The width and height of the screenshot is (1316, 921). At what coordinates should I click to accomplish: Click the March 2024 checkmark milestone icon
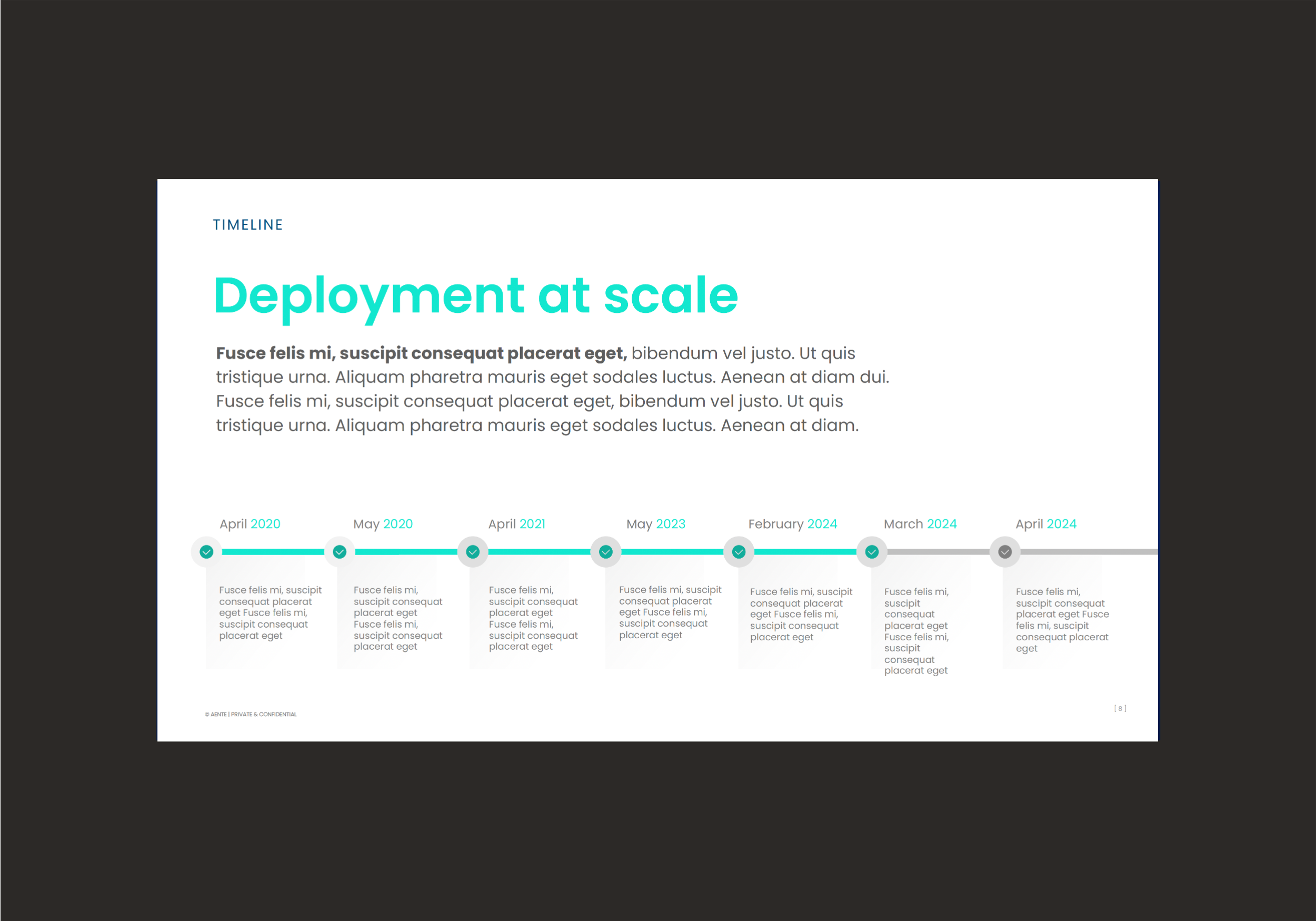point(872,552)
